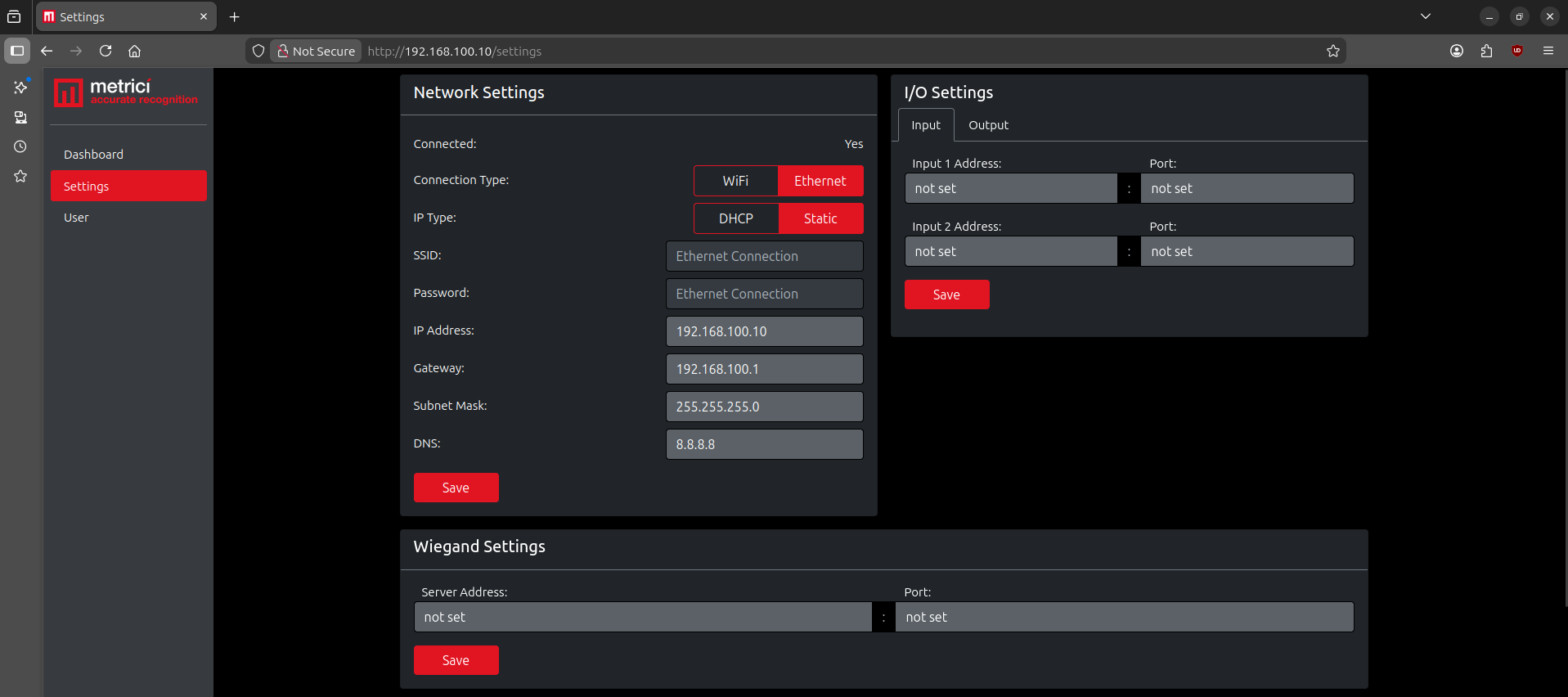Switch IP type to Static
This screenshot has height=697, width=1568.
pyautogui.click(x=820, y=218)
